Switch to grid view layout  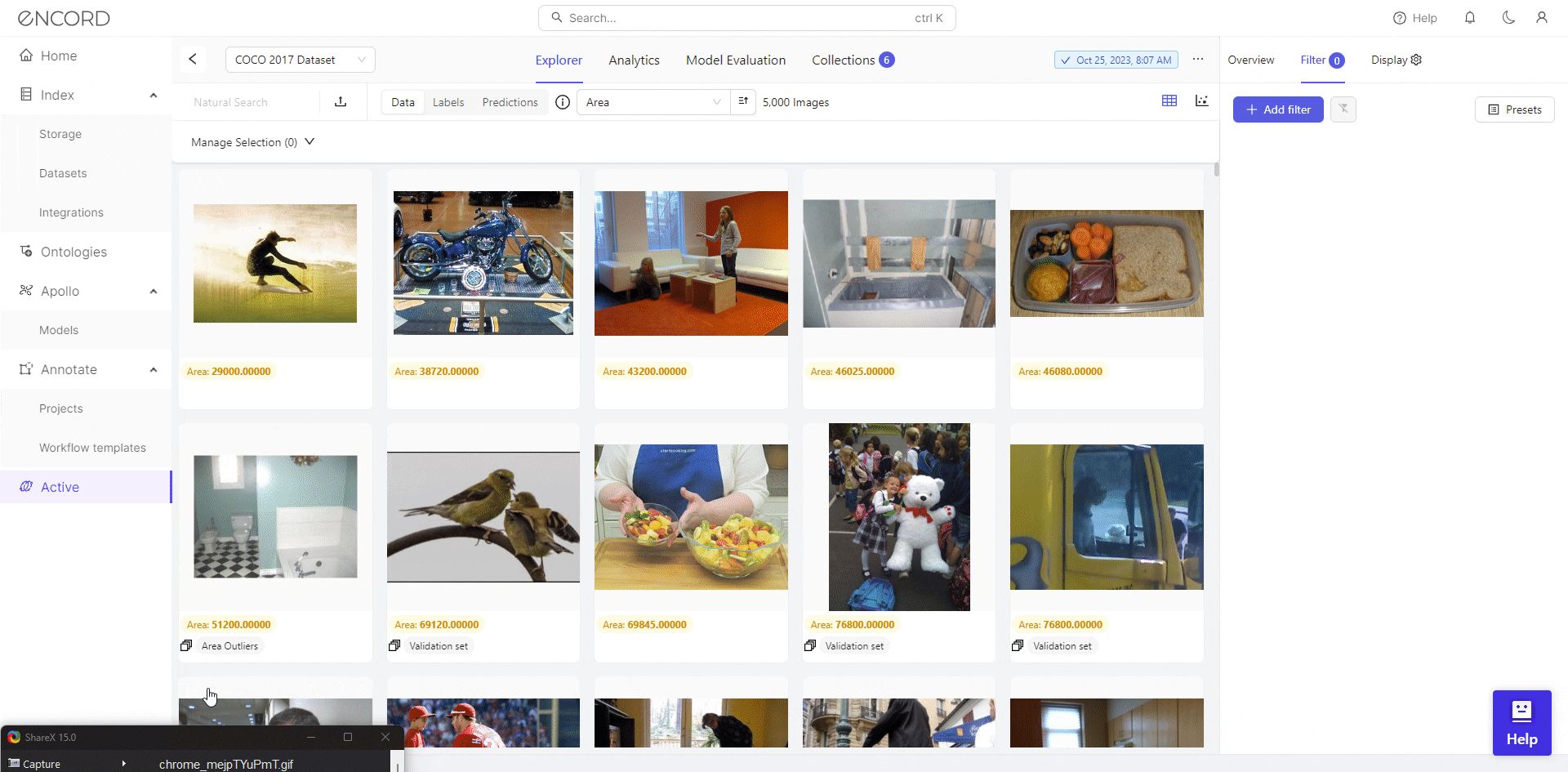1169,100
